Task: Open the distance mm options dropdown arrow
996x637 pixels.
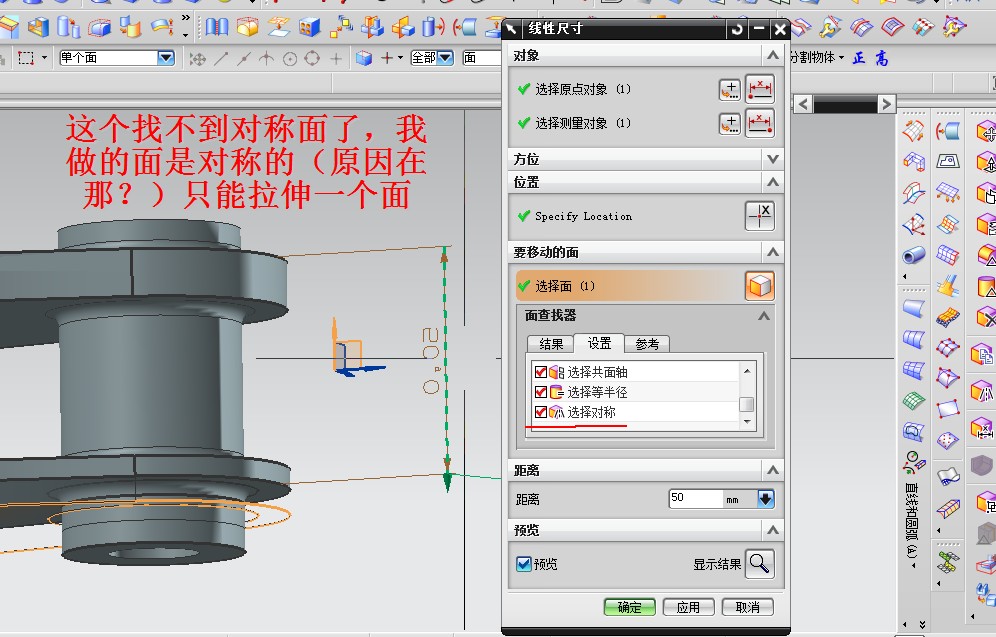Action: [x=765, y=498]
